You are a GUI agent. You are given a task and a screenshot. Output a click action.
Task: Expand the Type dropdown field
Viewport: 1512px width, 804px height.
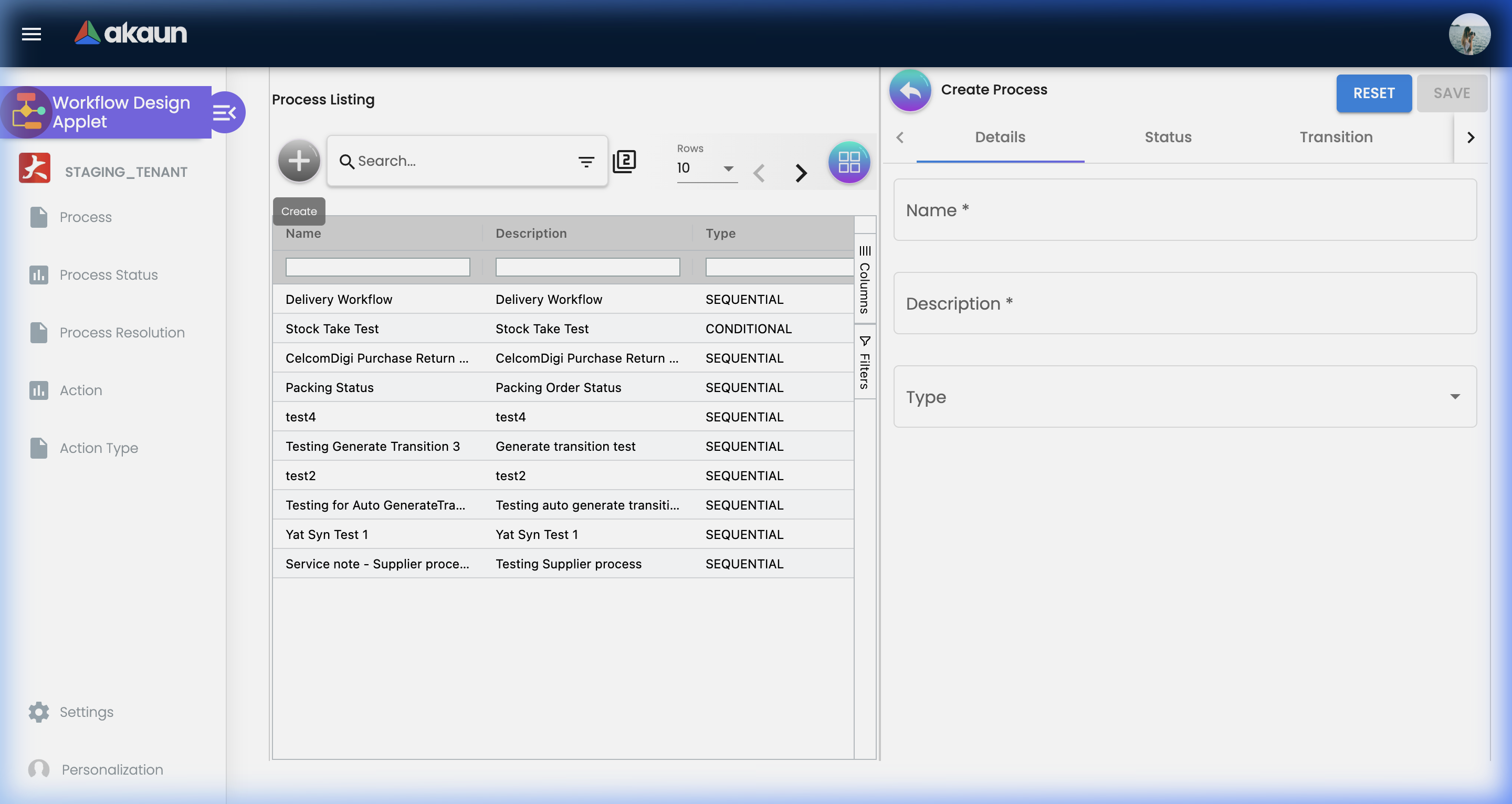pos(1184,397)
